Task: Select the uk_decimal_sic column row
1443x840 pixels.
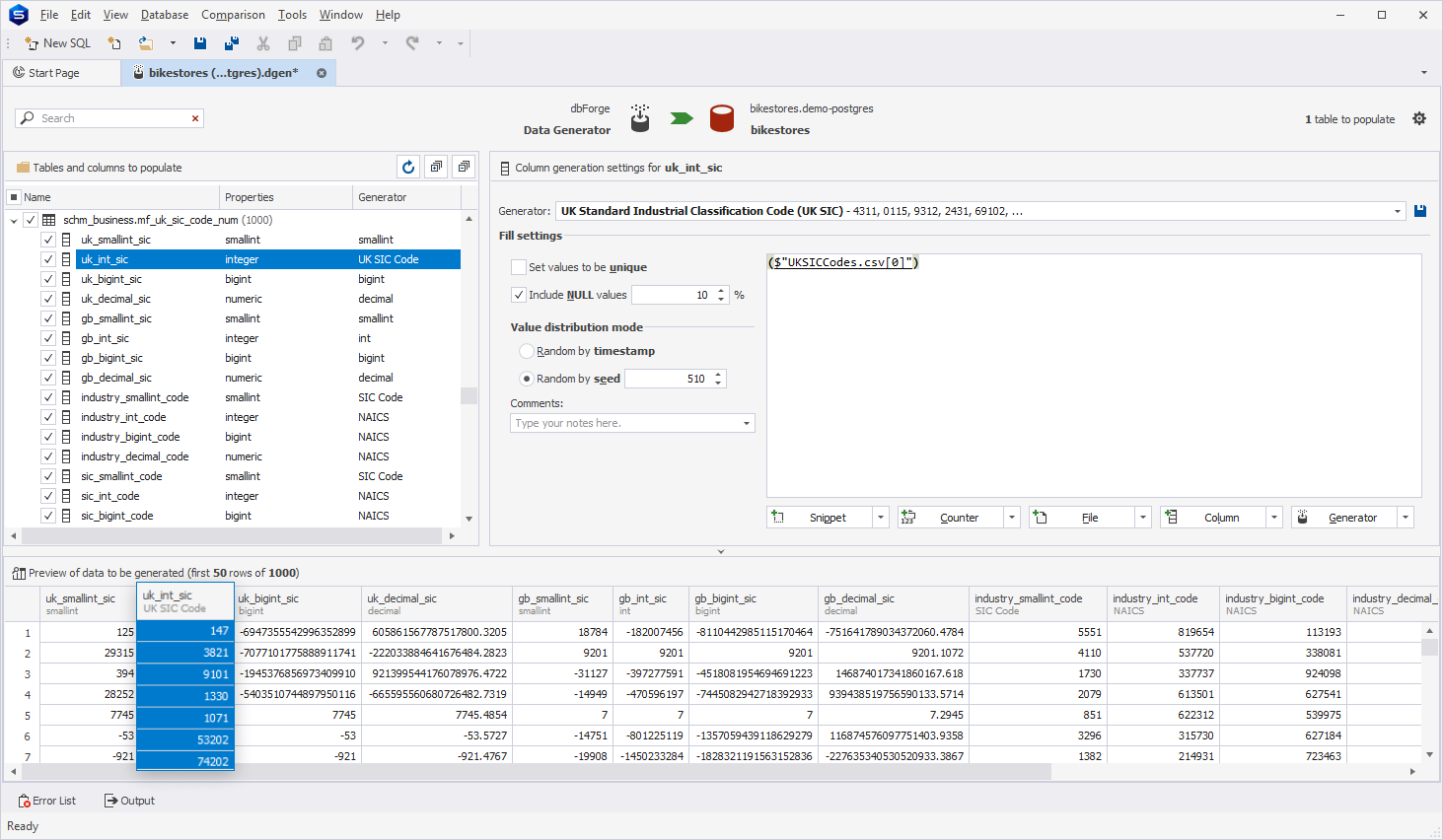Action: point(268,299)
